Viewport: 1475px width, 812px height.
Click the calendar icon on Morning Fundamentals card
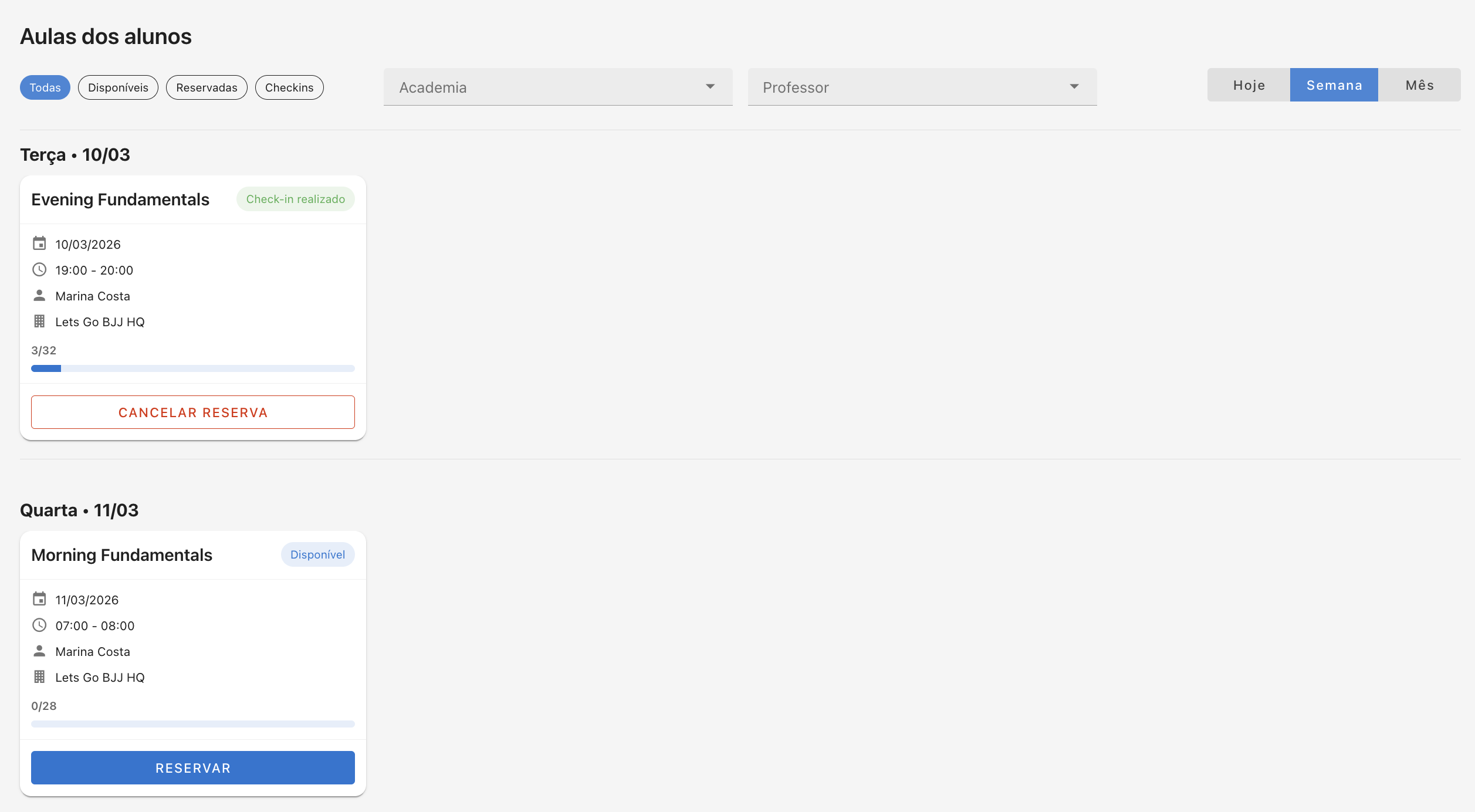click(39, 599)
